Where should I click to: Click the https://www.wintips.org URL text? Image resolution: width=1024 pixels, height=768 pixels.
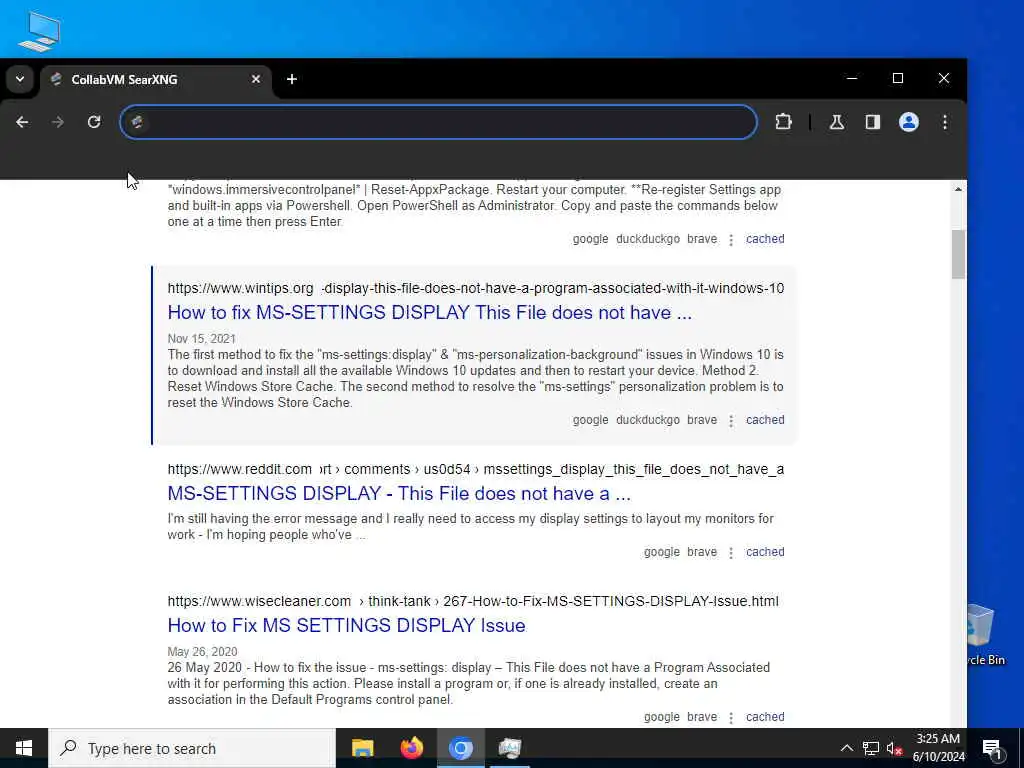240,288
